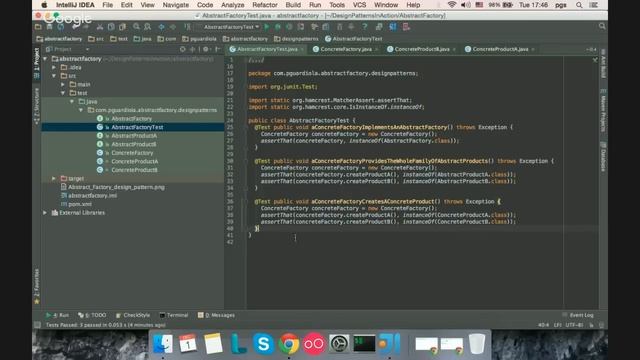
Task: Select ConcreteProductA in the project tree
Action: point(135,161)
